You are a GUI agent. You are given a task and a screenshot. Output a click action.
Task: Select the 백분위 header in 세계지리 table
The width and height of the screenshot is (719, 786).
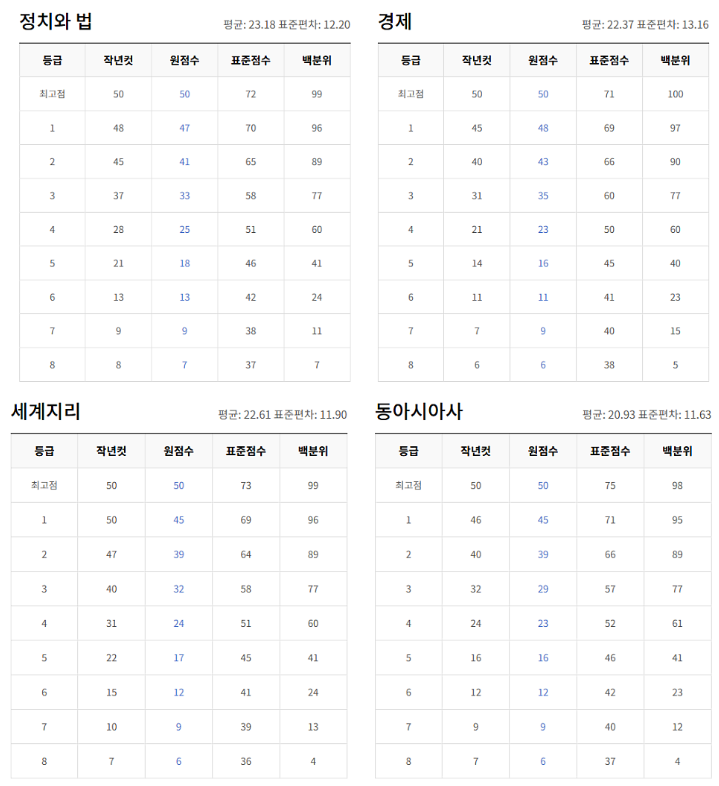point(313,451)
